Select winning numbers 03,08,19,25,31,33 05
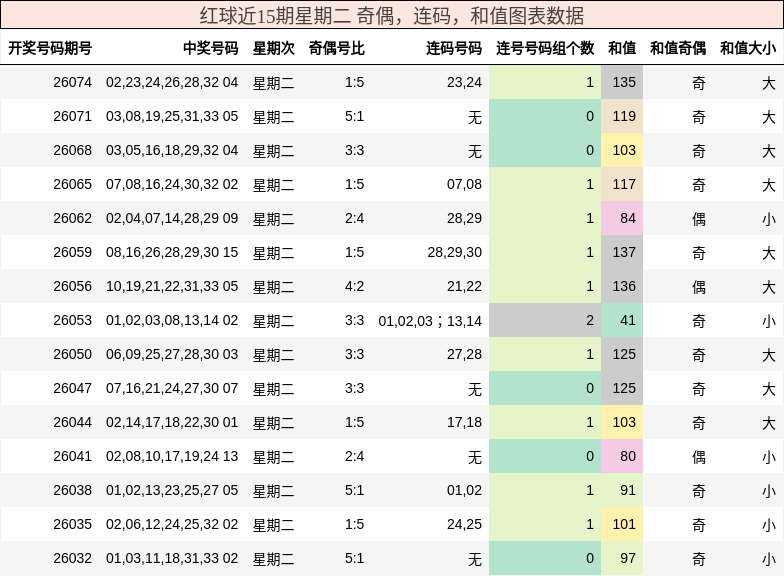The image size is (784, 576). click(x=172, y=116)
